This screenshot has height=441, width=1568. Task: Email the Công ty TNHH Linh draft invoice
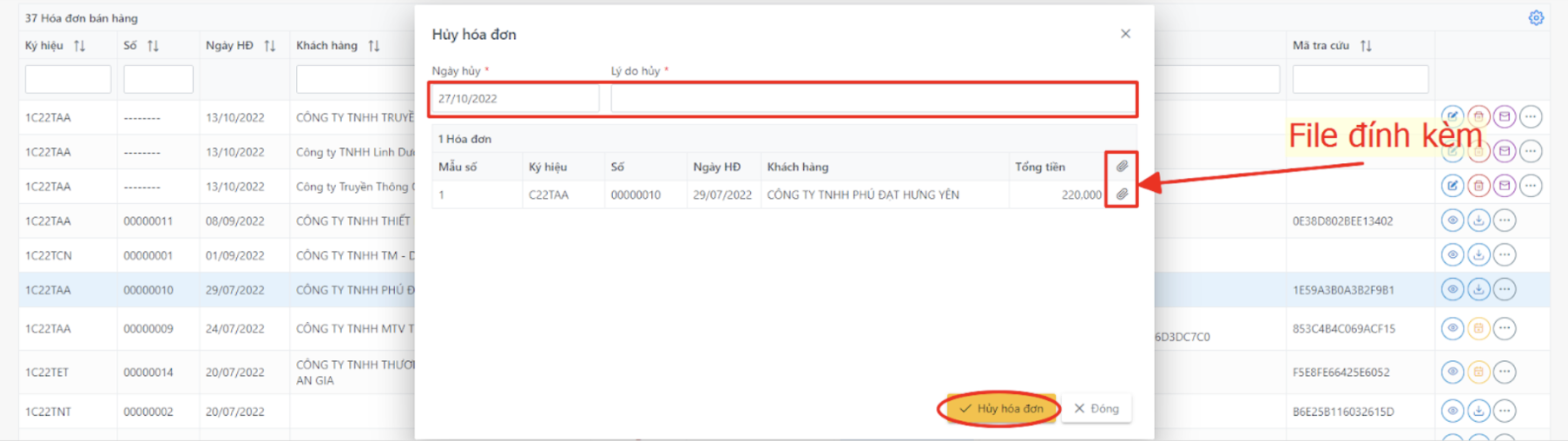1505,151
